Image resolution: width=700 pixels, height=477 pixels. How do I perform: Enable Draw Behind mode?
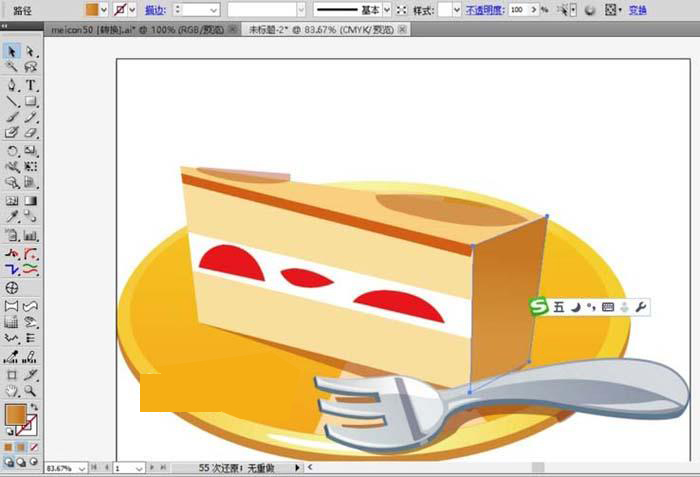[21, 462]
